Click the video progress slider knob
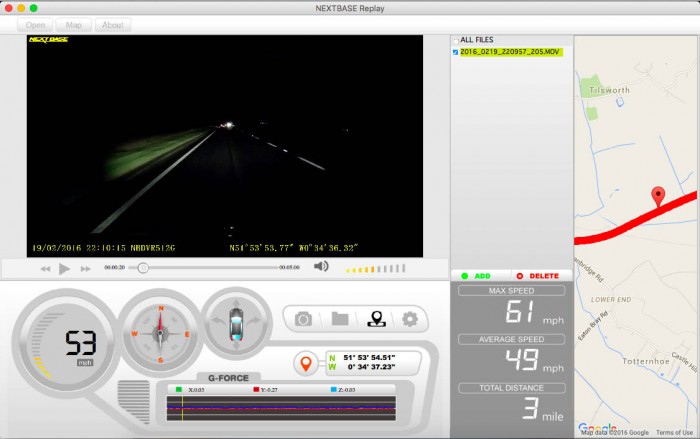This screenshot has width=700, height=439. (x=143, y=268)
